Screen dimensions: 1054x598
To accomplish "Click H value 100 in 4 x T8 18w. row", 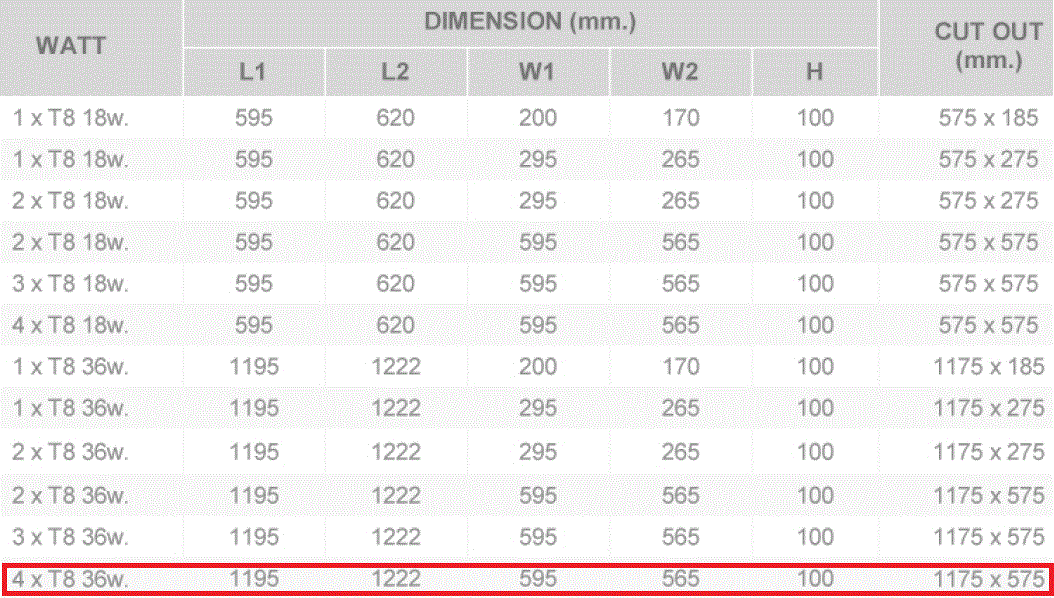I will click(815, 325).
